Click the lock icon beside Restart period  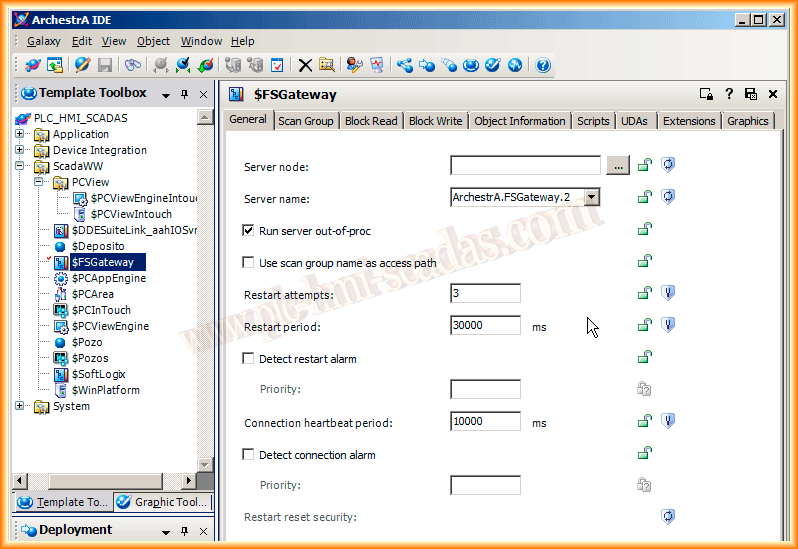(646, 325)
